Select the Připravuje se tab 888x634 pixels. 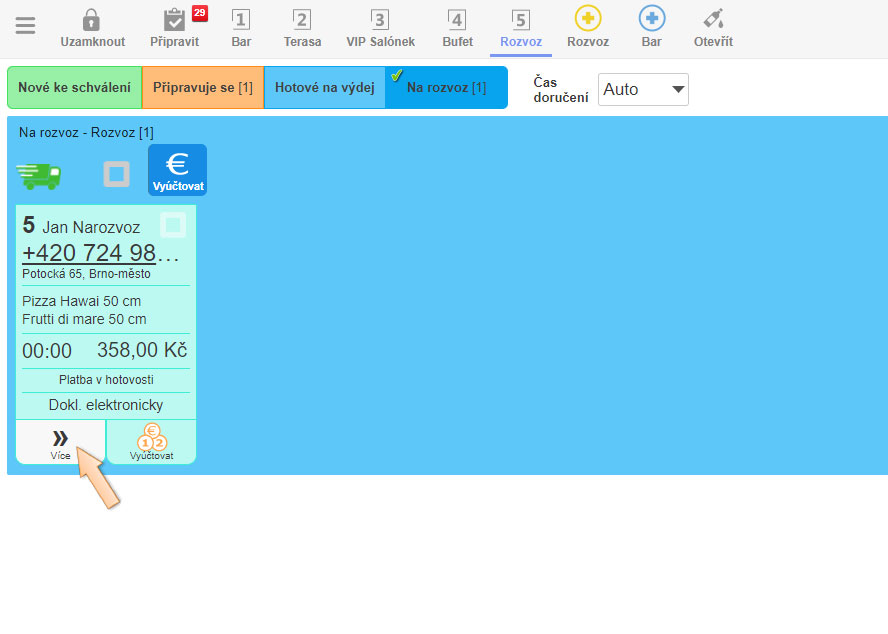[x=203, y=88]
